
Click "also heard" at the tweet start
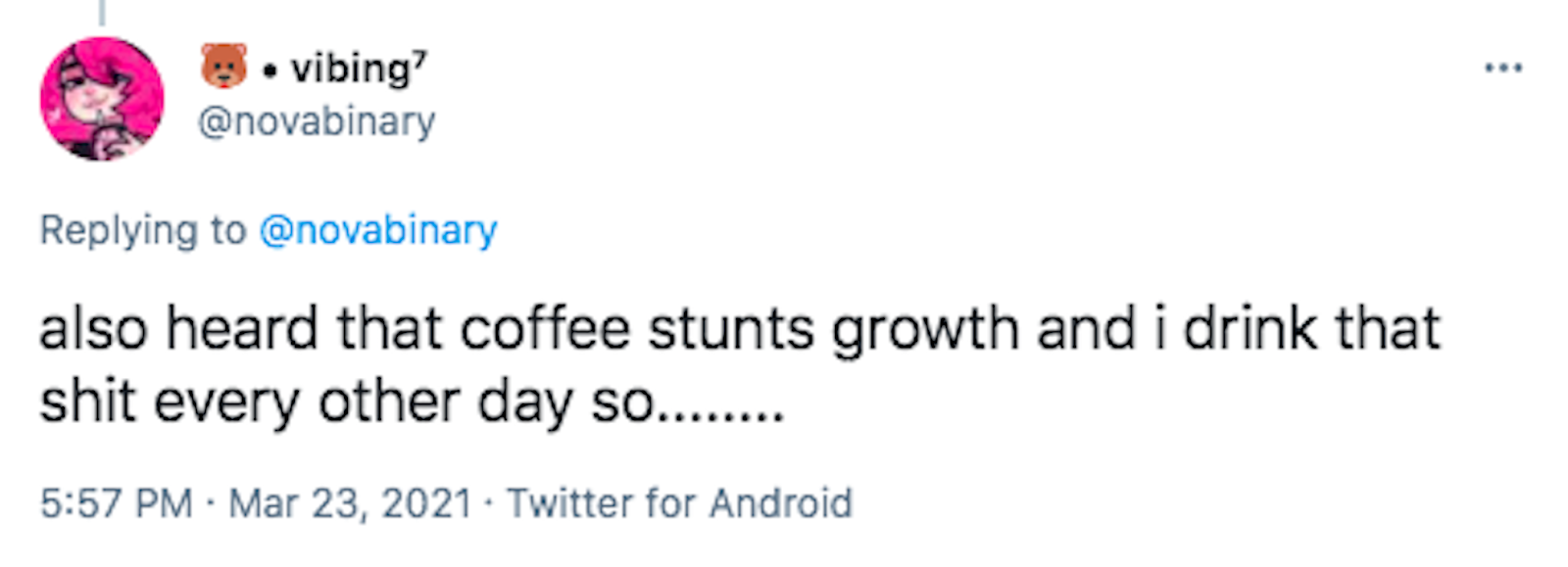click(178, 328)
